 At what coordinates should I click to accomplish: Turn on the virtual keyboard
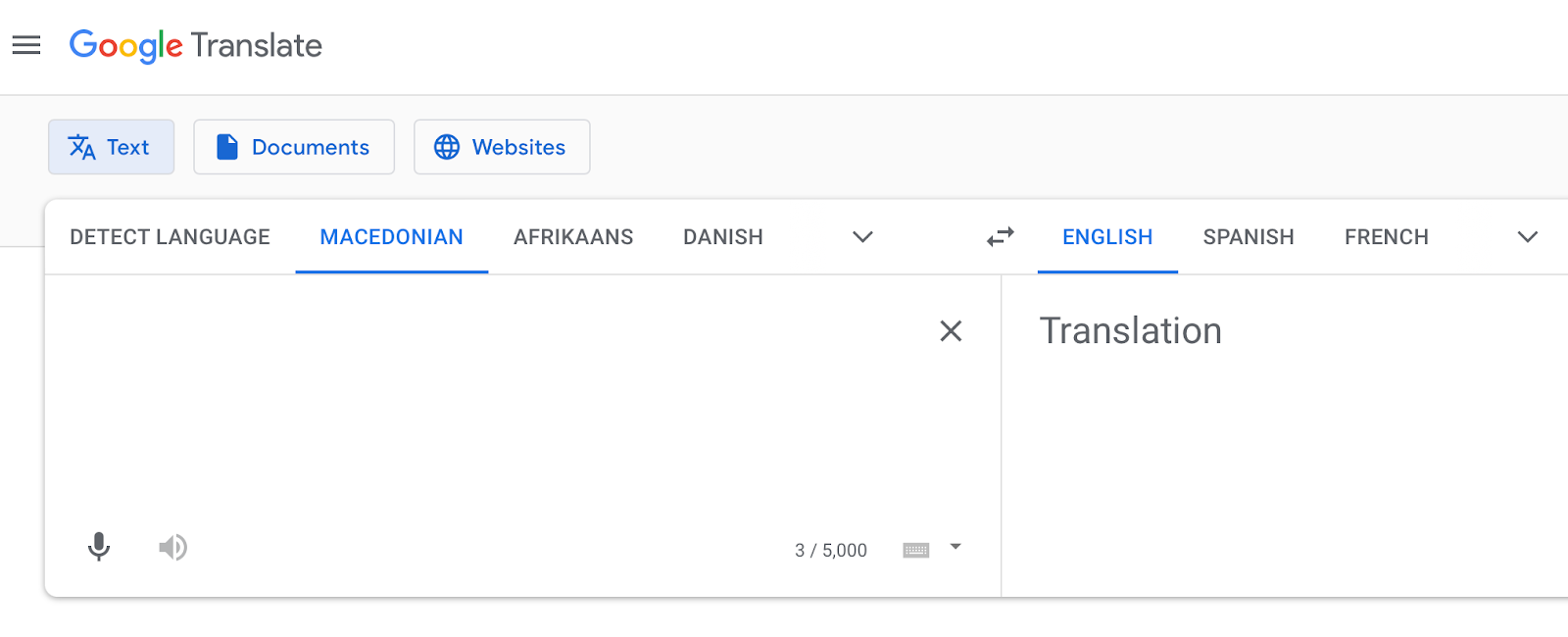point(916,550)
